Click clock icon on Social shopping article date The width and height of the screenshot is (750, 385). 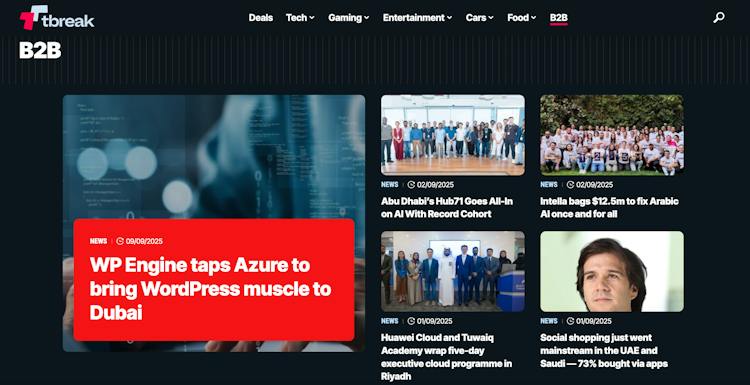click(570, 321)
